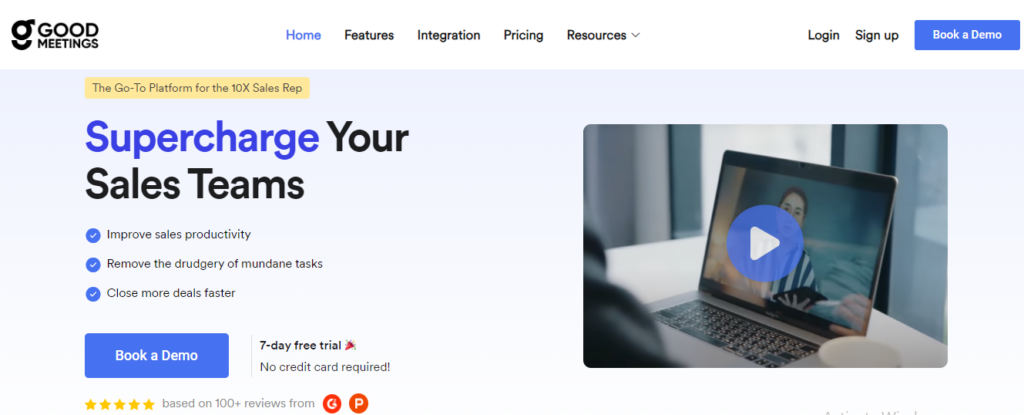Click the Sign up link
Viewport: 1024px width, 415px height.
click(x=876, y=35)
